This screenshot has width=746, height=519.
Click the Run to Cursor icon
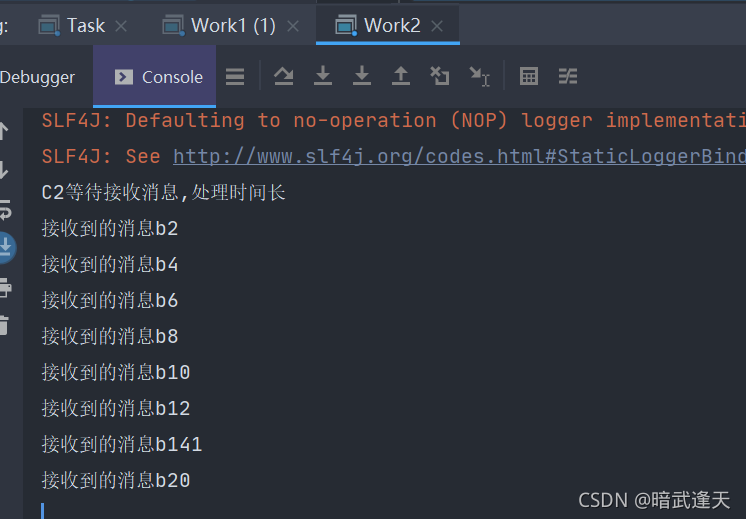coord(480,77)
